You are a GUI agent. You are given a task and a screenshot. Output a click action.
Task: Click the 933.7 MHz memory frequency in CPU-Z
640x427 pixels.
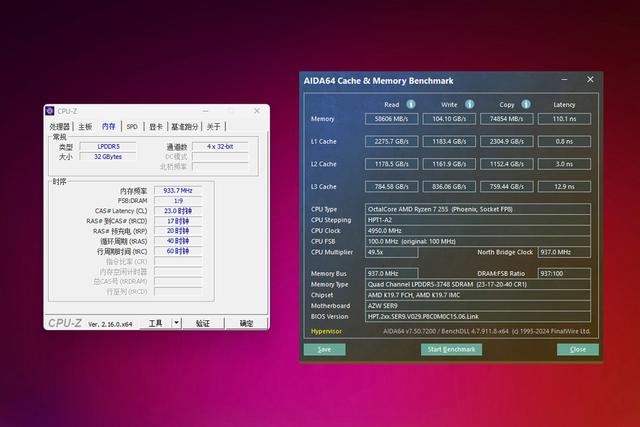pos(178,191)
